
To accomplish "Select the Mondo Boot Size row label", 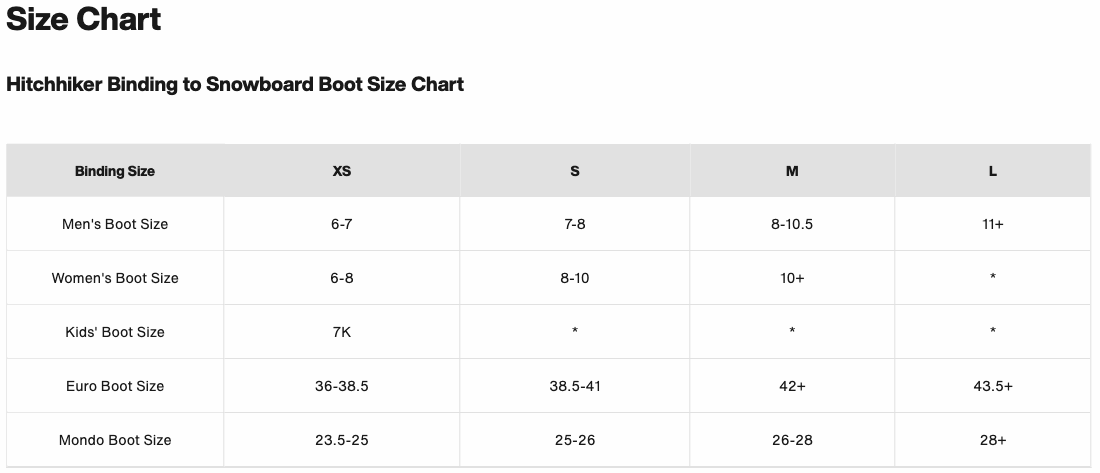I will 115,440.
